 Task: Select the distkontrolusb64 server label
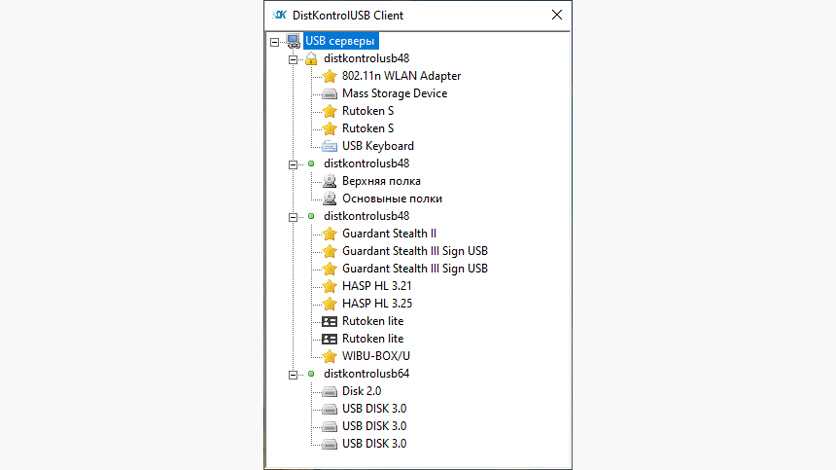tap(366, 374)
